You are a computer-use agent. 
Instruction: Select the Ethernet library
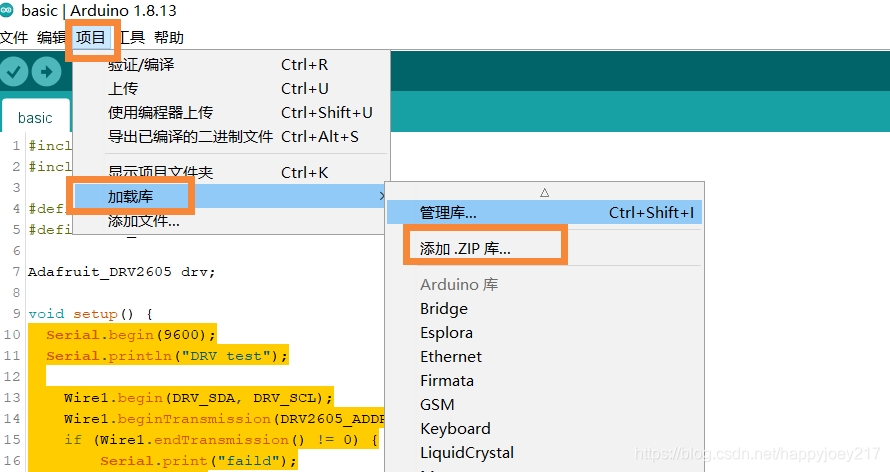(544, 356)
